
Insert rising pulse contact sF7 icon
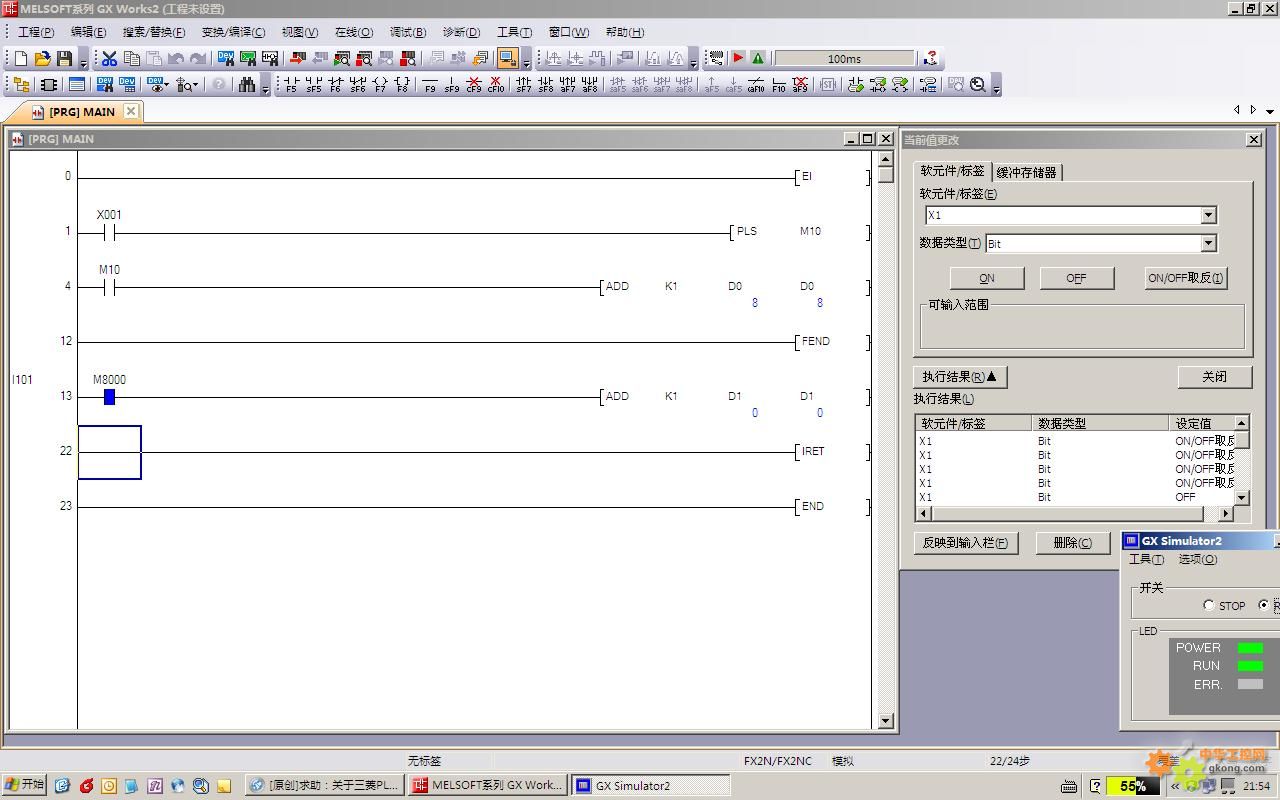click(x=524, y=85)
